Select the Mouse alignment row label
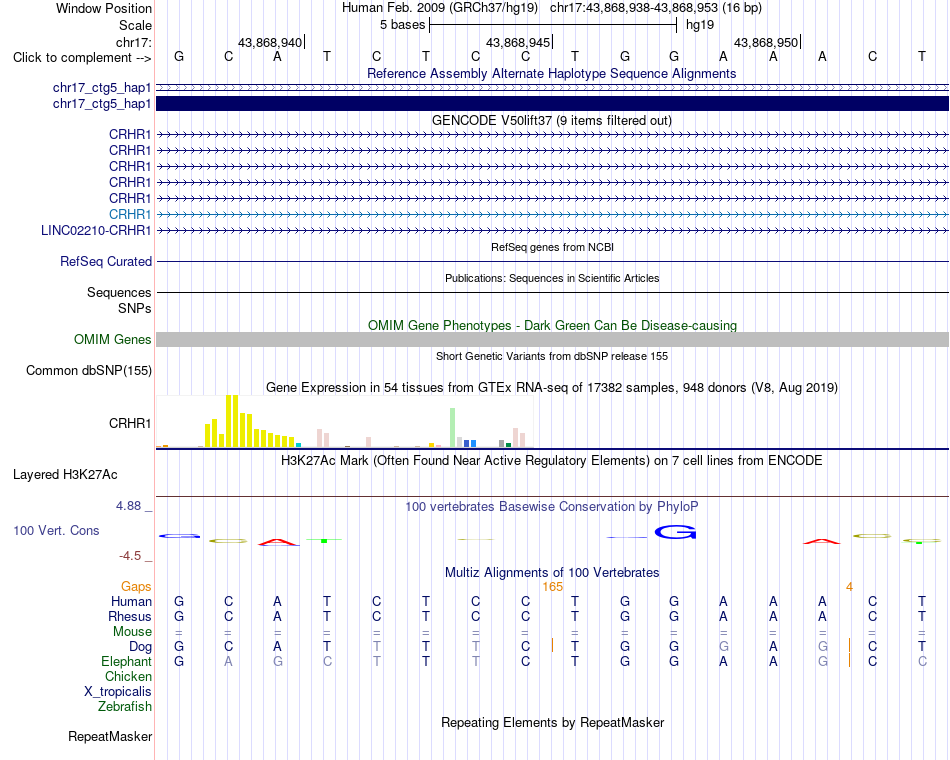The image size is (950, 760). pyautogui.click(x=132, y=632)
